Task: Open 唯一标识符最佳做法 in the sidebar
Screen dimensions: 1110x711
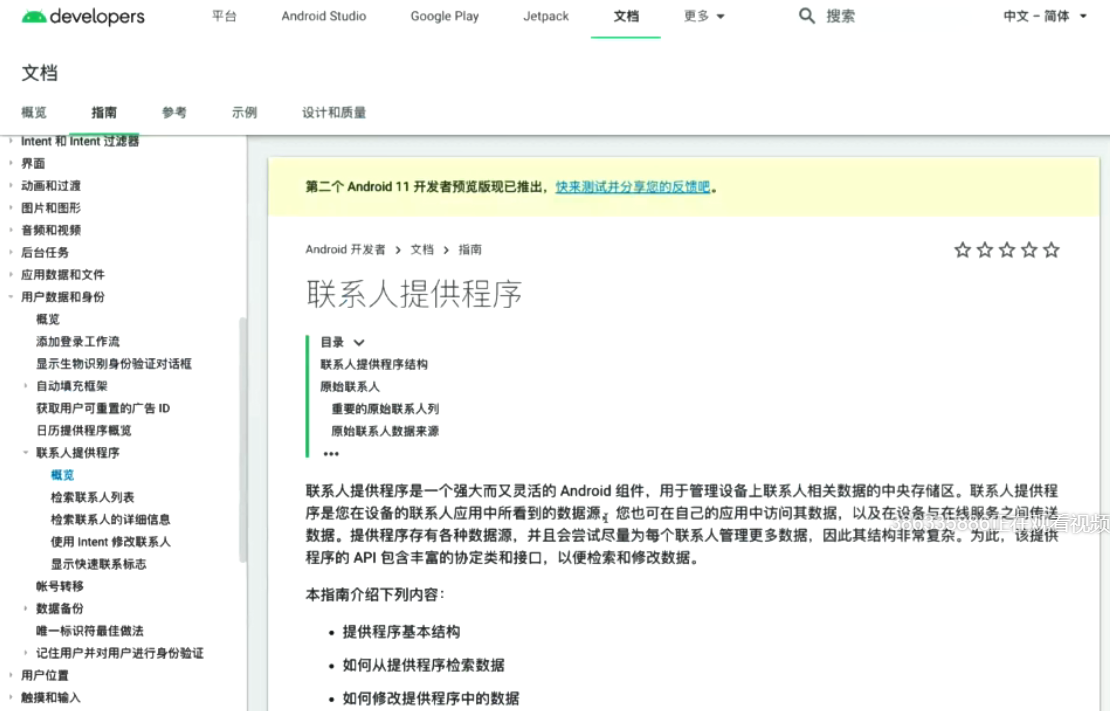Action: tap(90, 630)
